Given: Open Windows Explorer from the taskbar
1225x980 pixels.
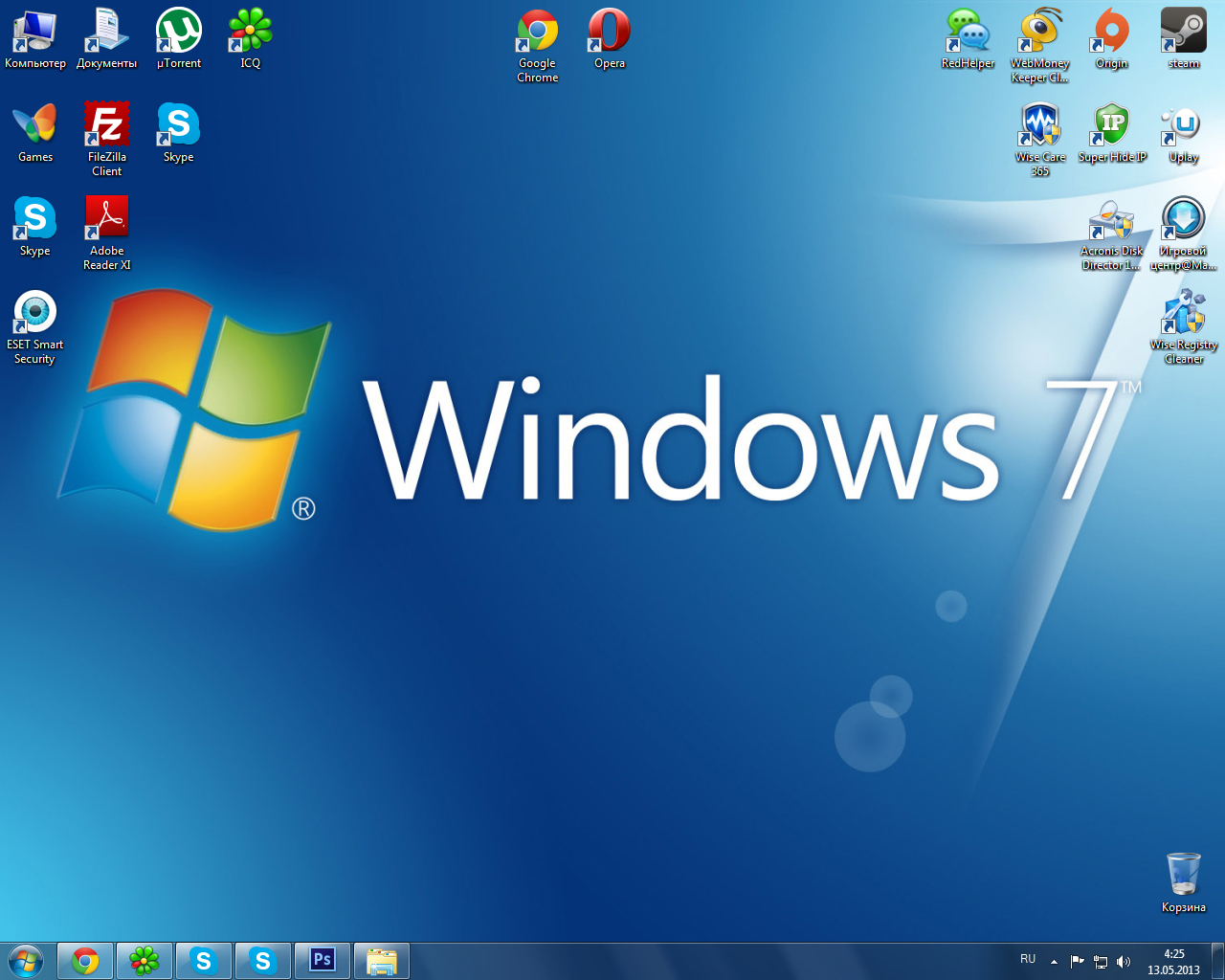Looking at the screenshot, I should 382,961.
